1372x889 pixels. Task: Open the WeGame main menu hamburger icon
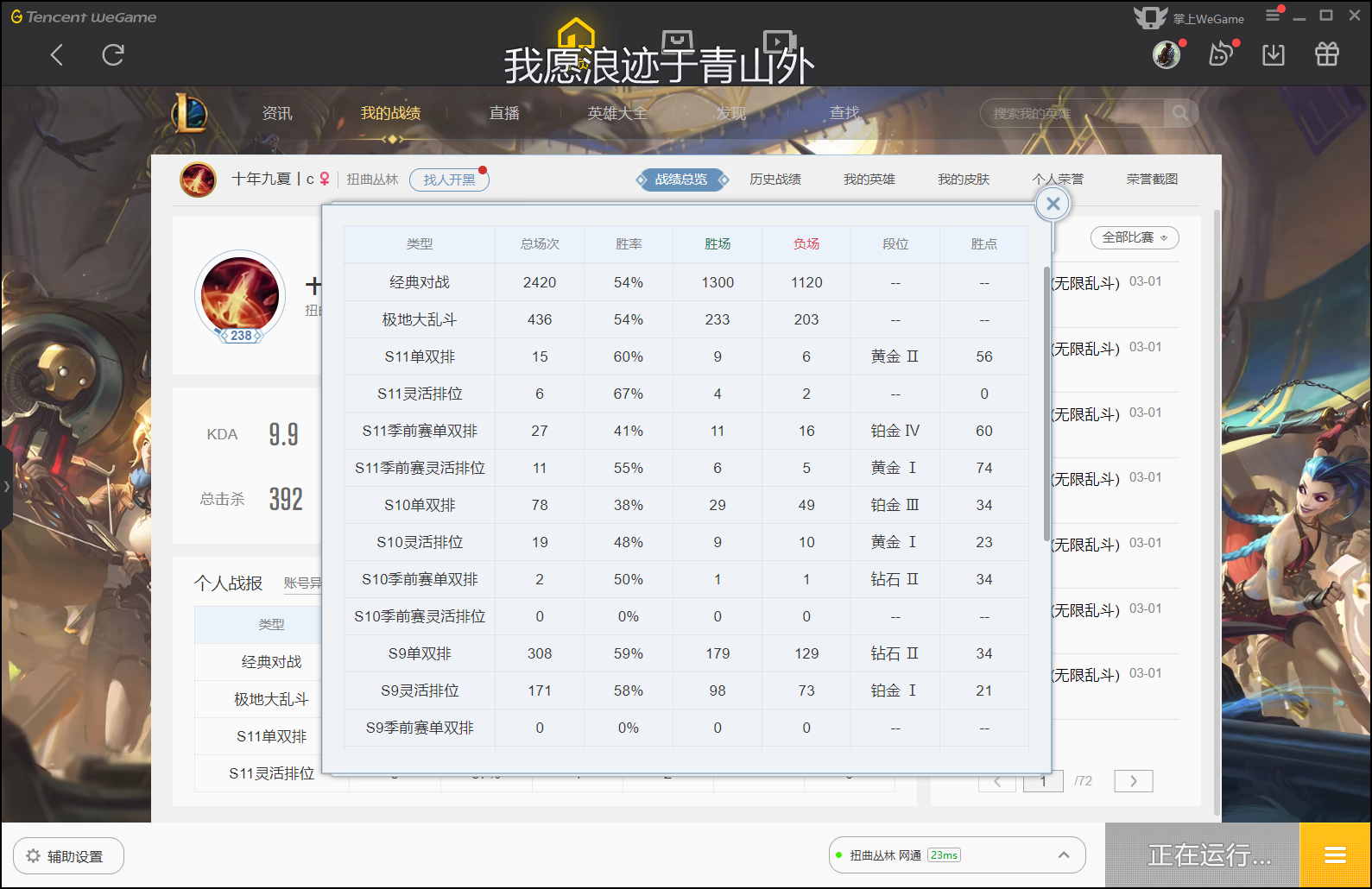1273,15
